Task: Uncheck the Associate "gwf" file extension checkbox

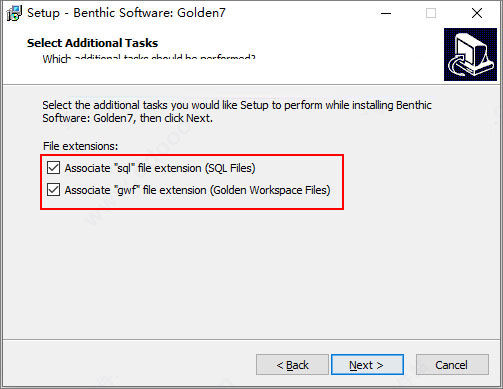Action: pos(53,190)
